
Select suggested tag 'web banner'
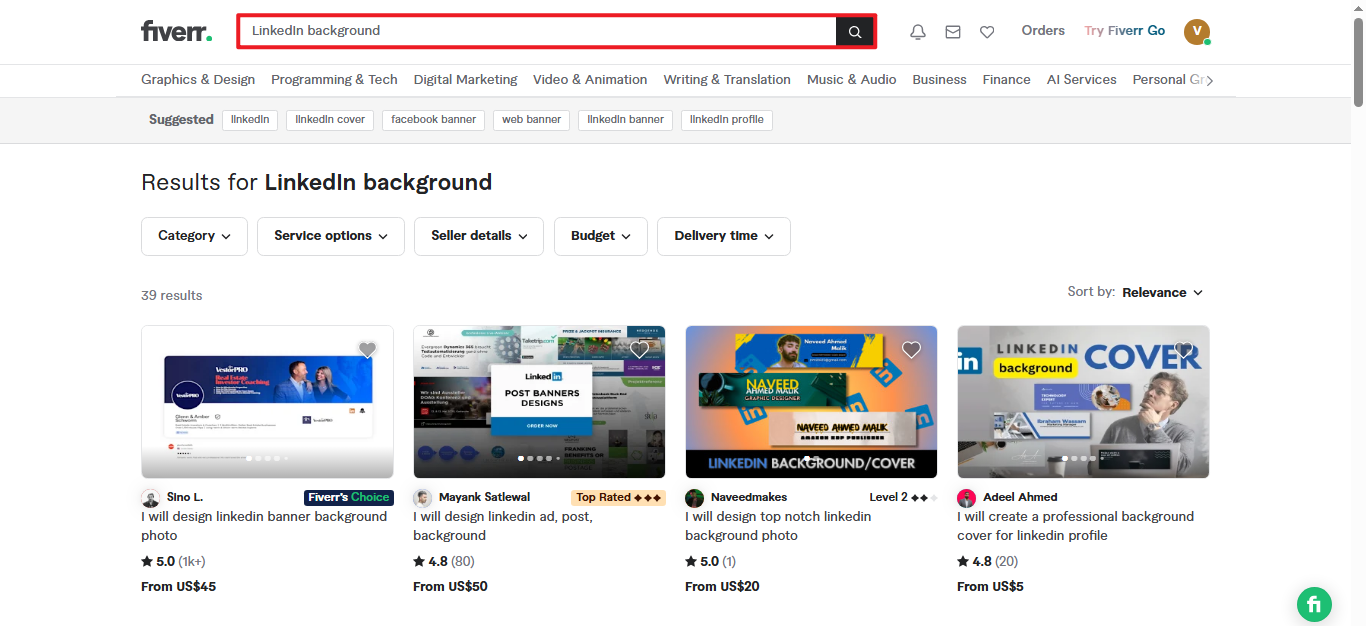coord(531,120)
